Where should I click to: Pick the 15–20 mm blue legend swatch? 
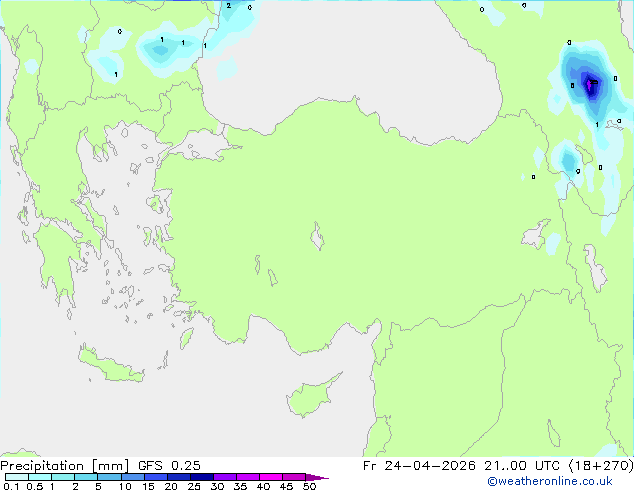156,477
